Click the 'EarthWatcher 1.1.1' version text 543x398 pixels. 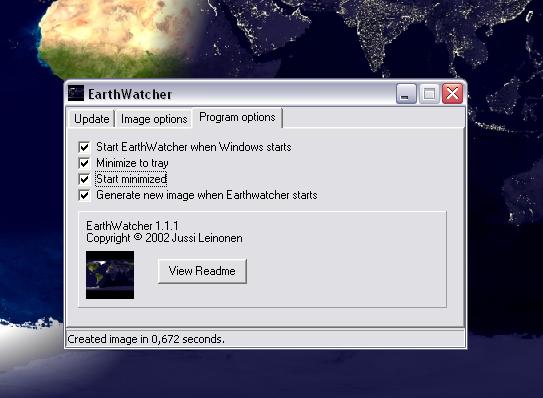[x=132, y=226]
